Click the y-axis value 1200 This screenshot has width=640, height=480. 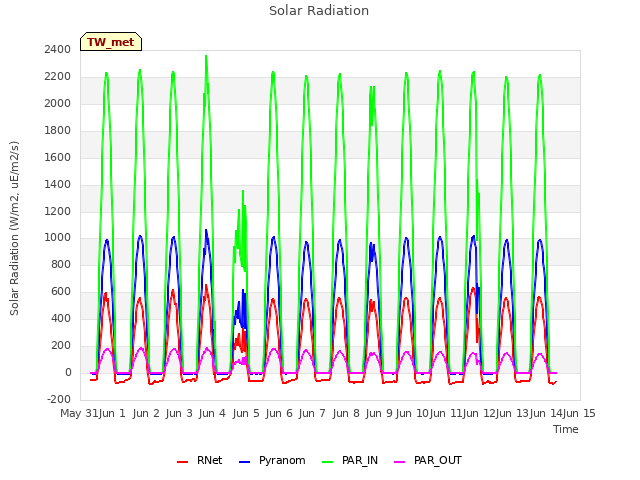(58, 211)
